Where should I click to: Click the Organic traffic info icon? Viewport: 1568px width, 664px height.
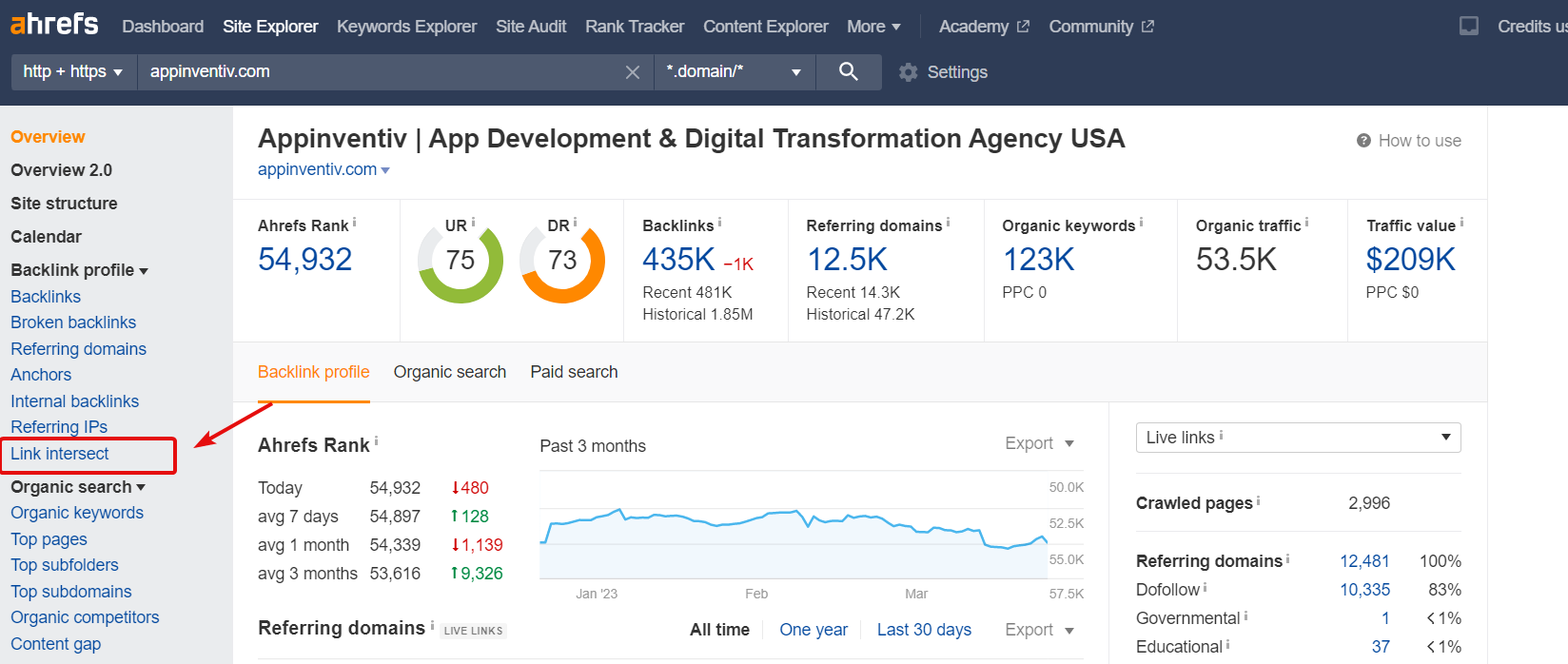[x=1306, y=223]
